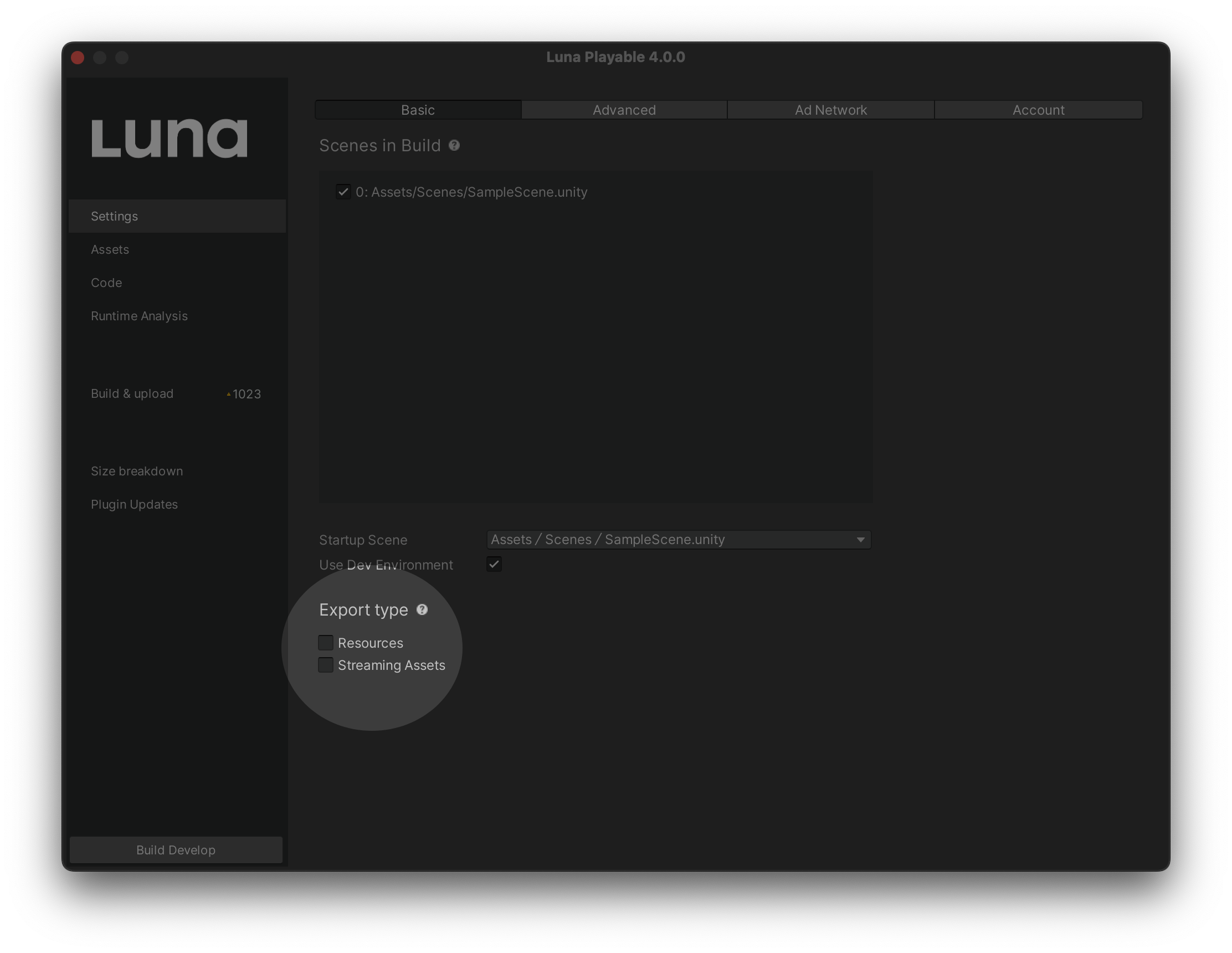Click the Settings sidebar icon
Image resolution: width=1232 pixels, height=953 pixels.
(x=175, y=215)
